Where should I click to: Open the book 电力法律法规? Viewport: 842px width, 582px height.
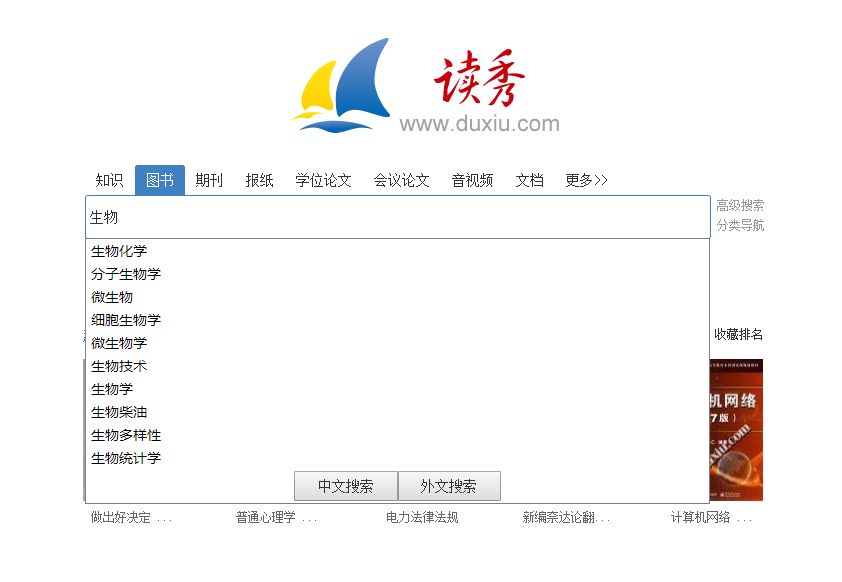pyautogui.click(x=422, y=518)
